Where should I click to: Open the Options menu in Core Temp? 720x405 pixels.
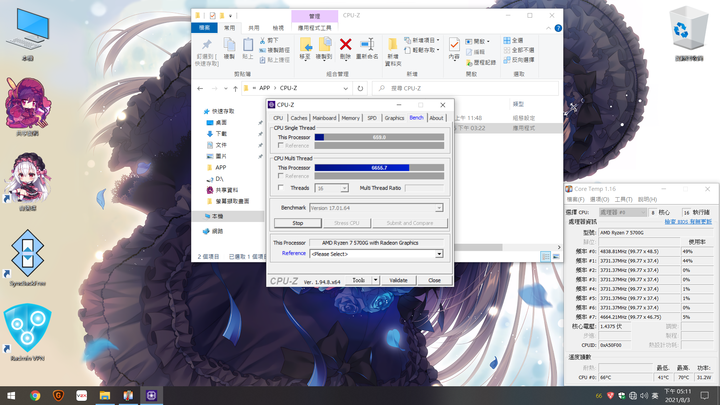pos(599,199)
